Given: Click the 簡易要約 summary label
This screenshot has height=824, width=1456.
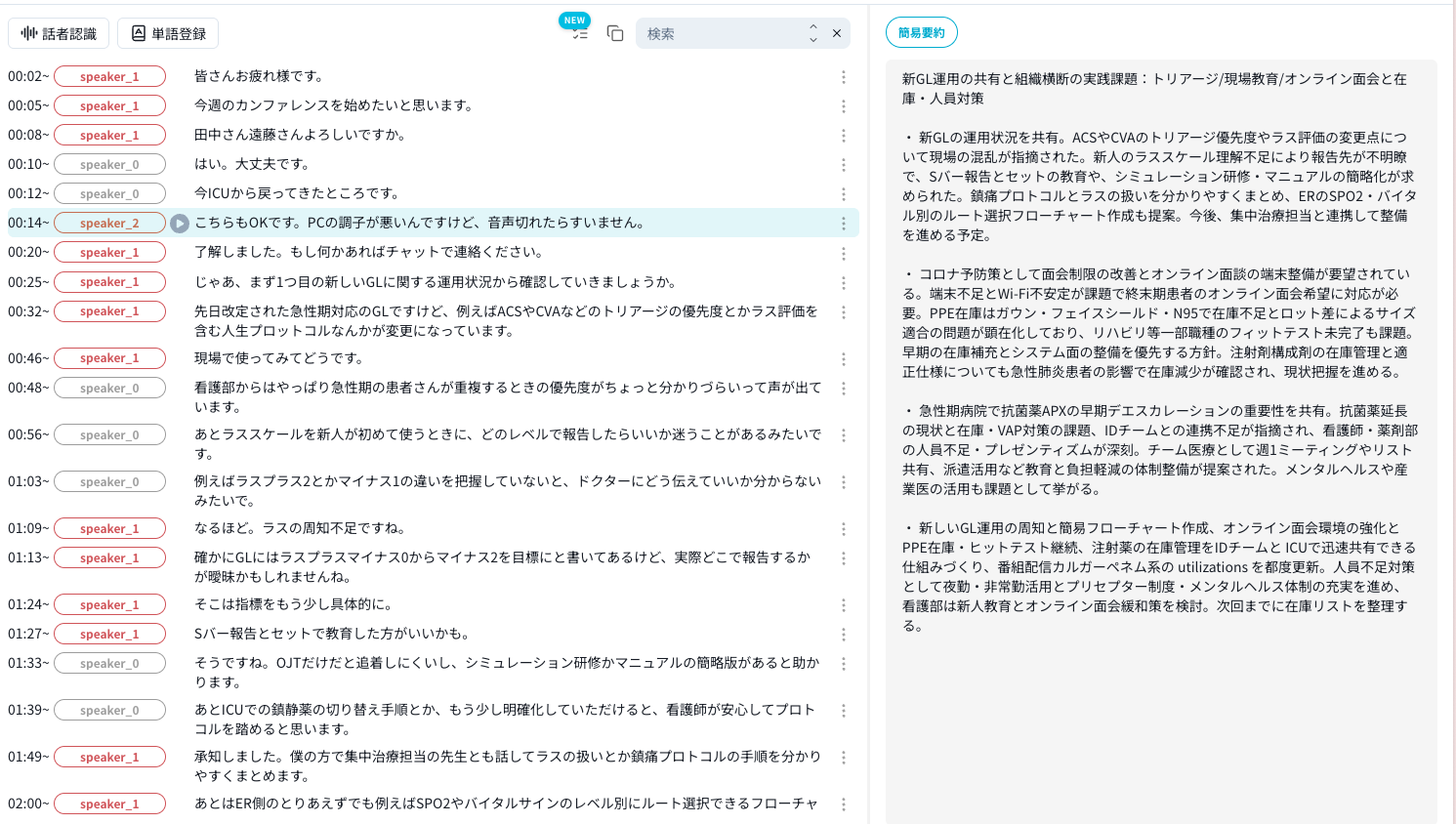Looking at the screenshot, I should pyautogui.click(x=920, y=32).
